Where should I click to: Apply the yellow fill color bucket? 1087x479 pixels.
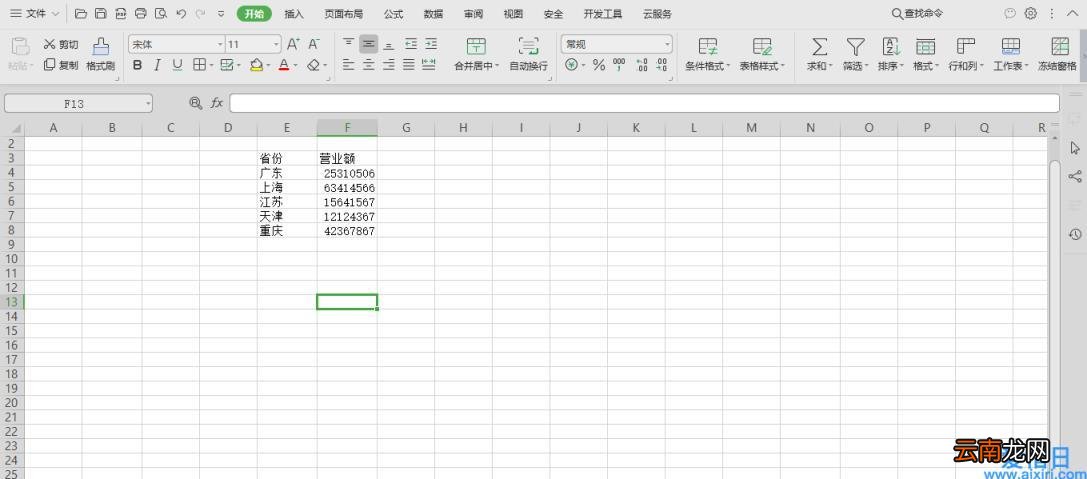click(256, 65)
